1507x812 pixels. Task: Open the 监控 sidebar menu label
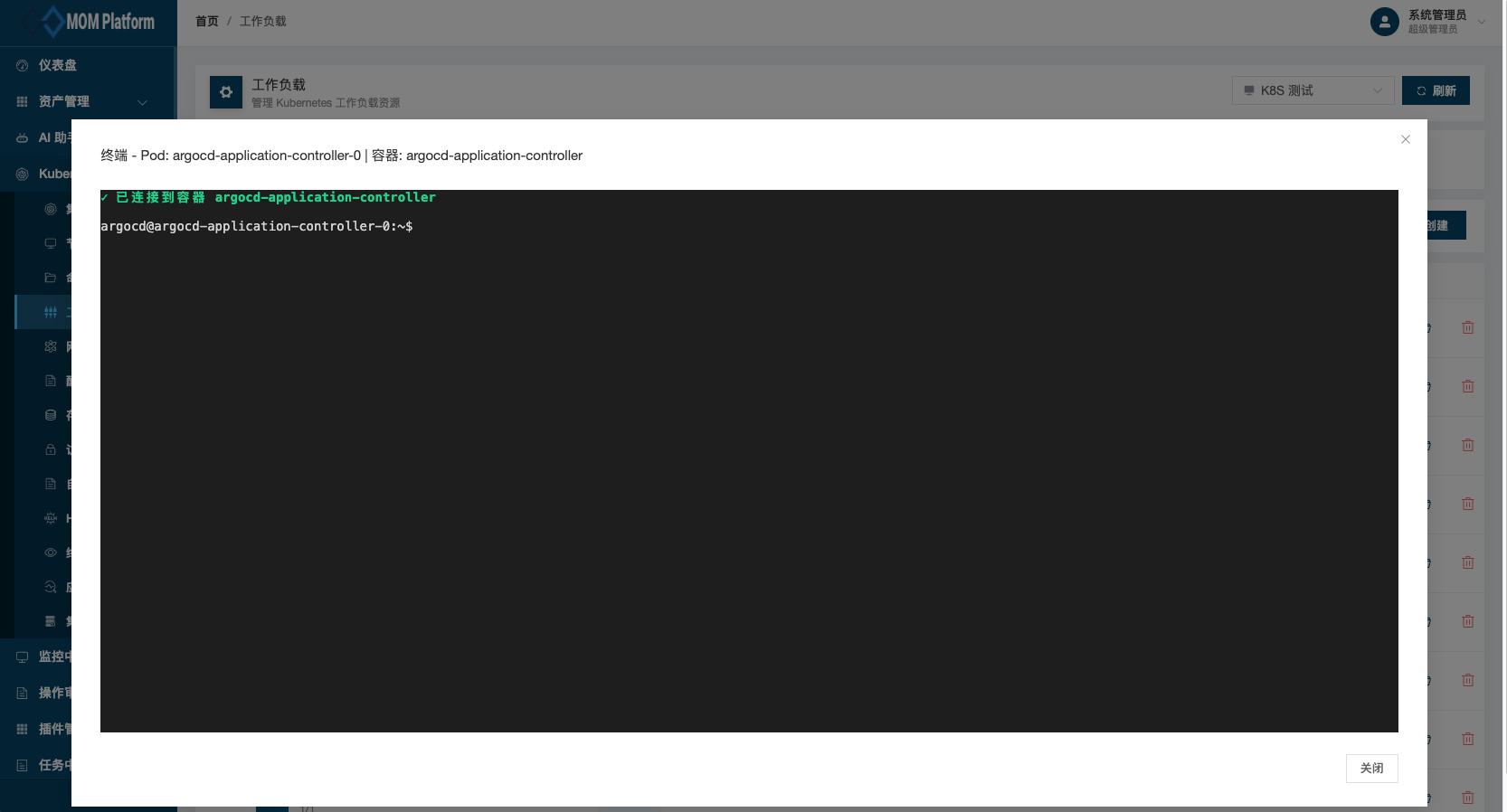tap(54, 656)
